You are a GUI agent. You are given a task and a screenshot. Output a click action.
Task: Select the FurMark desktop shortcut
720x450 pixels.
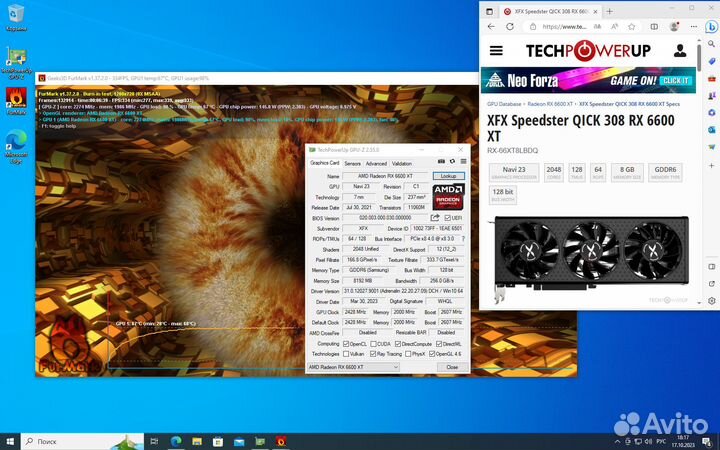click(16, 101)
